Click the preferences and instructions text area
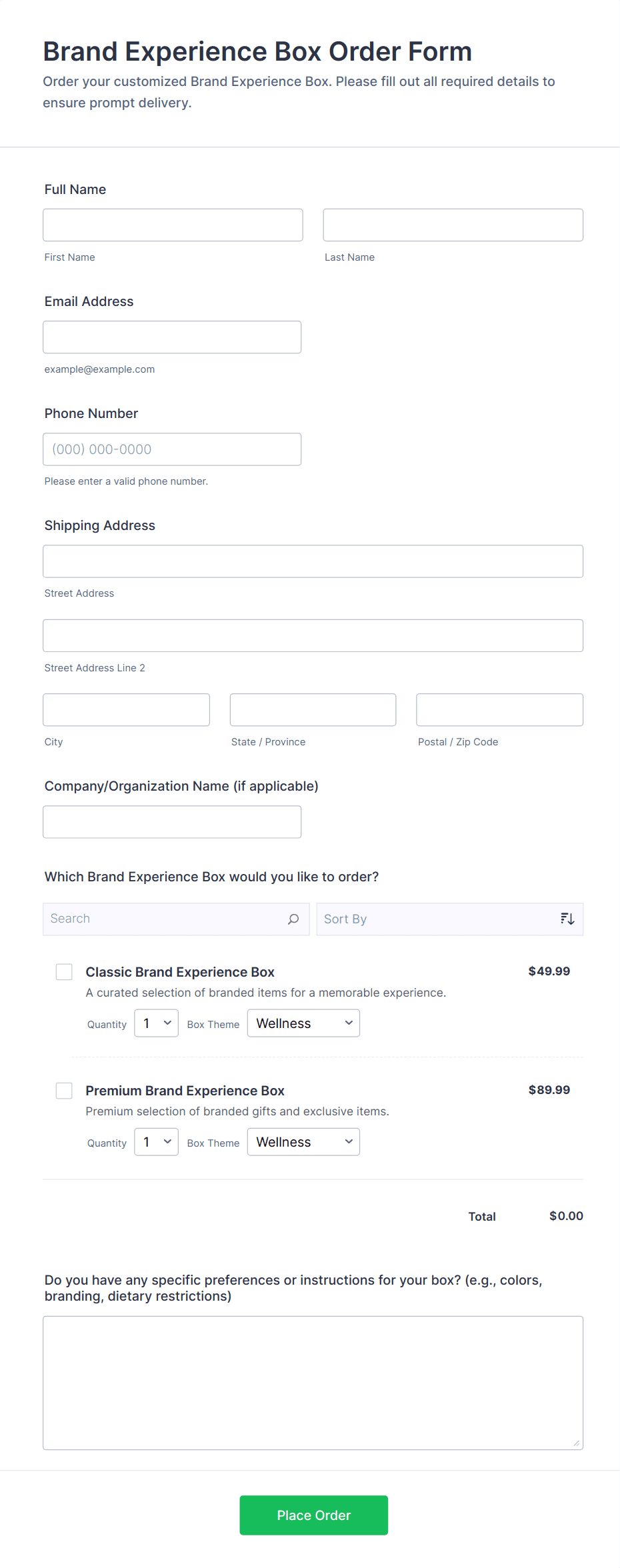The image size is (620, 1568). click(x=313, y=1383)
